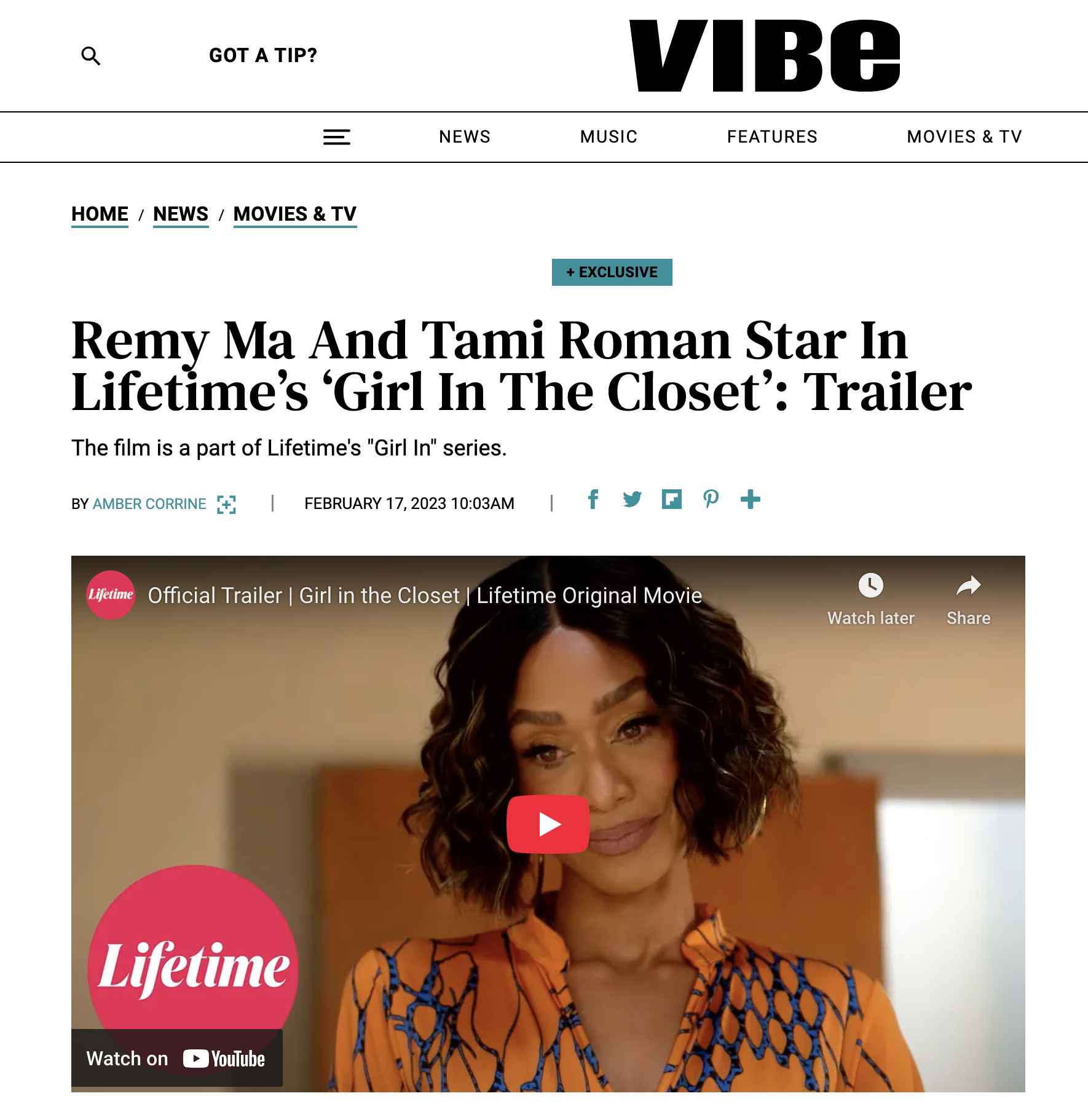The width and height of the screenshot is (1088, 1120).
Task: Play the YouTube trailer video
Action: coord(548,824)
